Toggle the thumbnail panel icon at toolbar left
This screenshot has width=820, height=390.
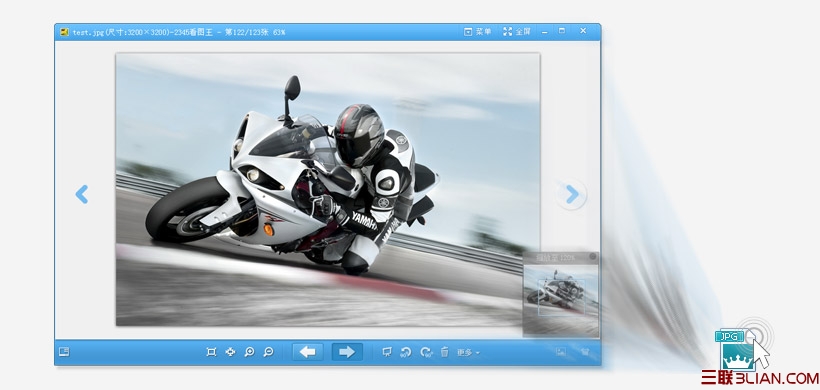(64, 352)
